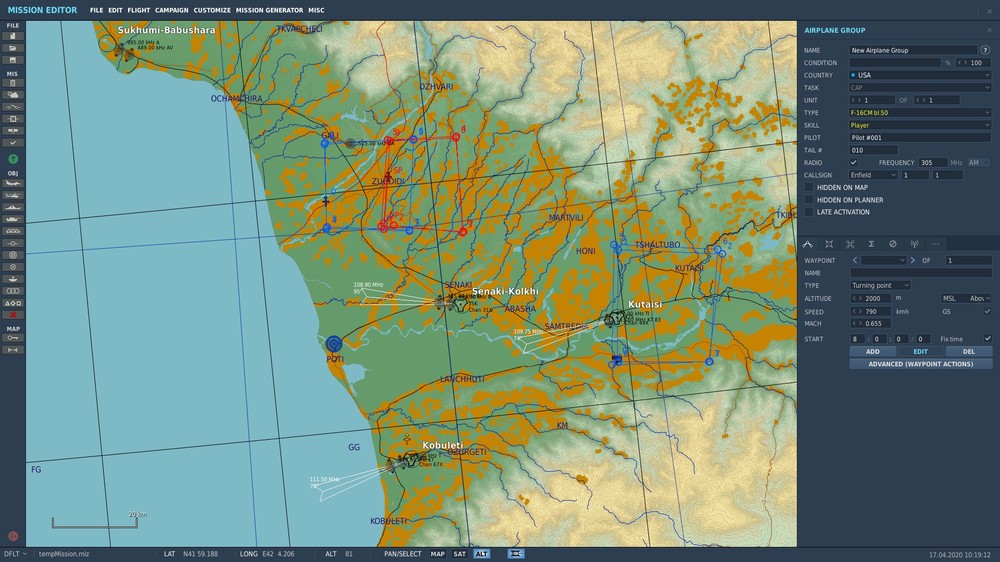1000x562 pixels.
Task: Open the failures tab circle-slash icon
Action: click(x=893, y=244)
